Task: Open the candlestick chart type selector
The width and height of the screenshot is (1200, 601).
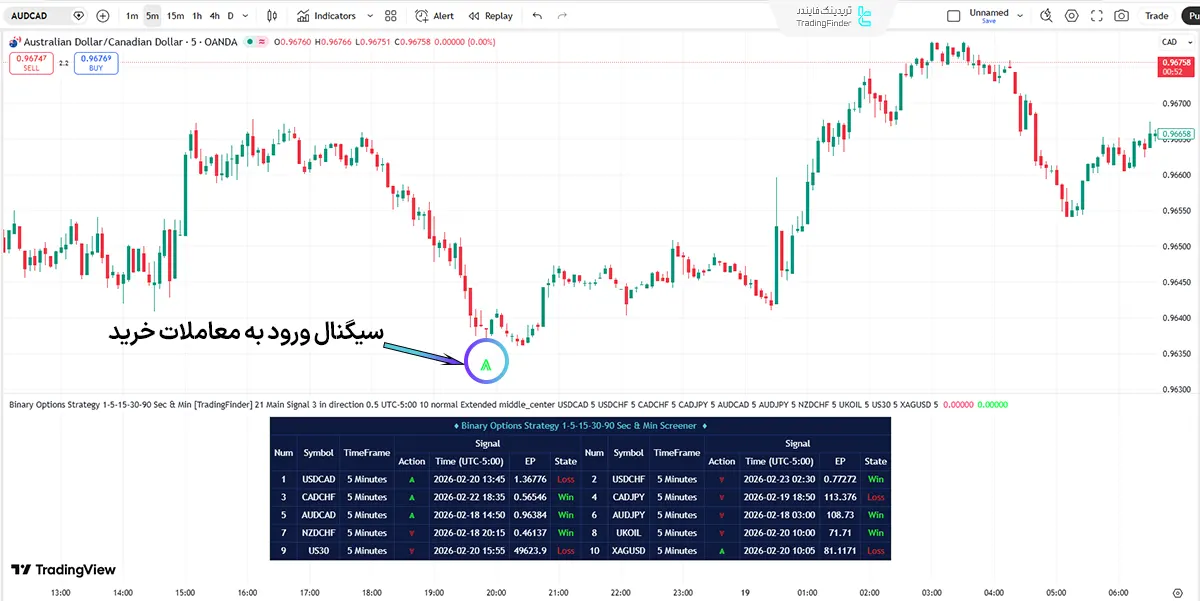Action: click(273, 16)
